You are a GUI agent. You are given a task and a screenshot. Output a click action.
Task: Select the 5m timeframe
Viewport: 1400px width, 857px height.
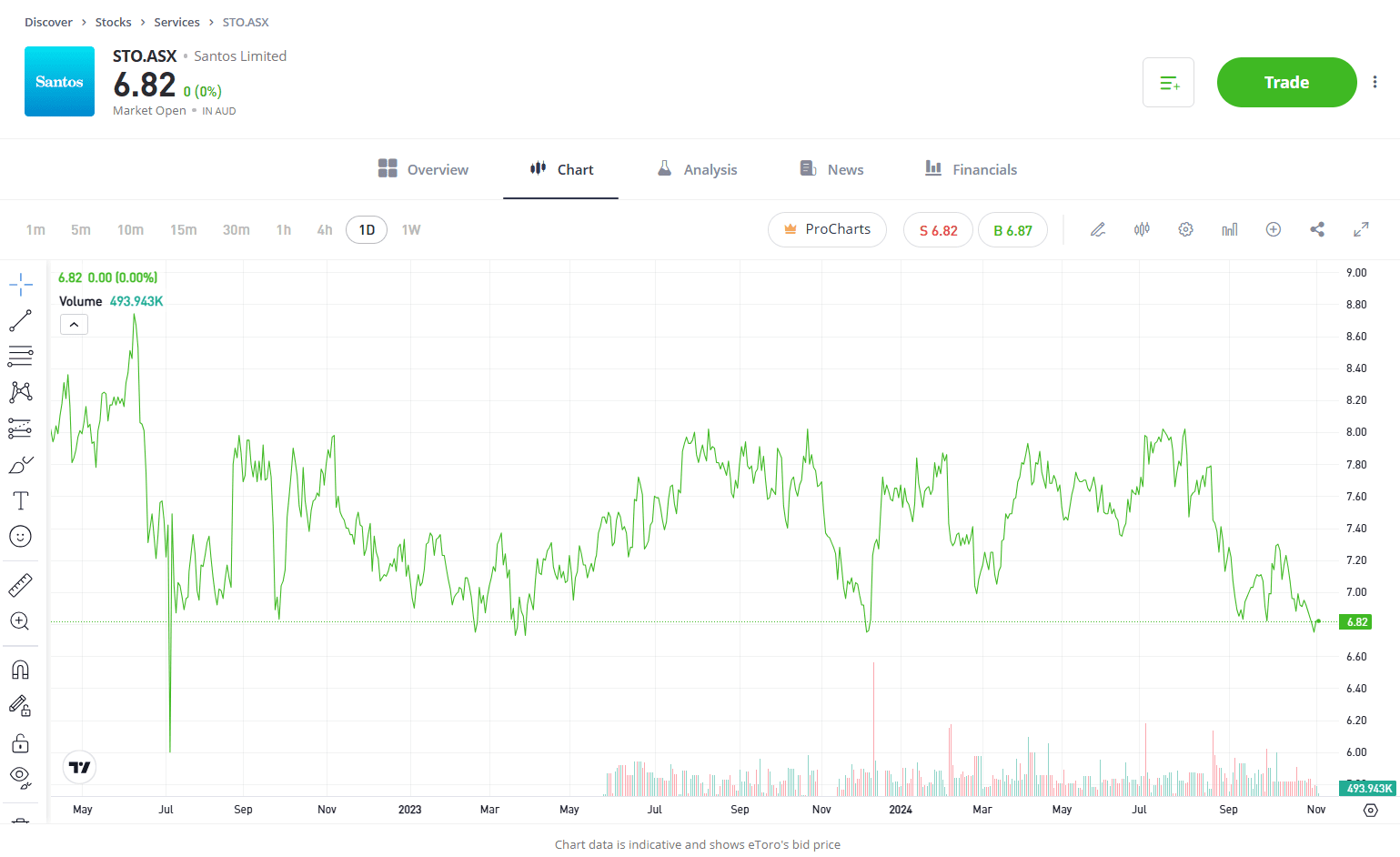click(81, 230)
